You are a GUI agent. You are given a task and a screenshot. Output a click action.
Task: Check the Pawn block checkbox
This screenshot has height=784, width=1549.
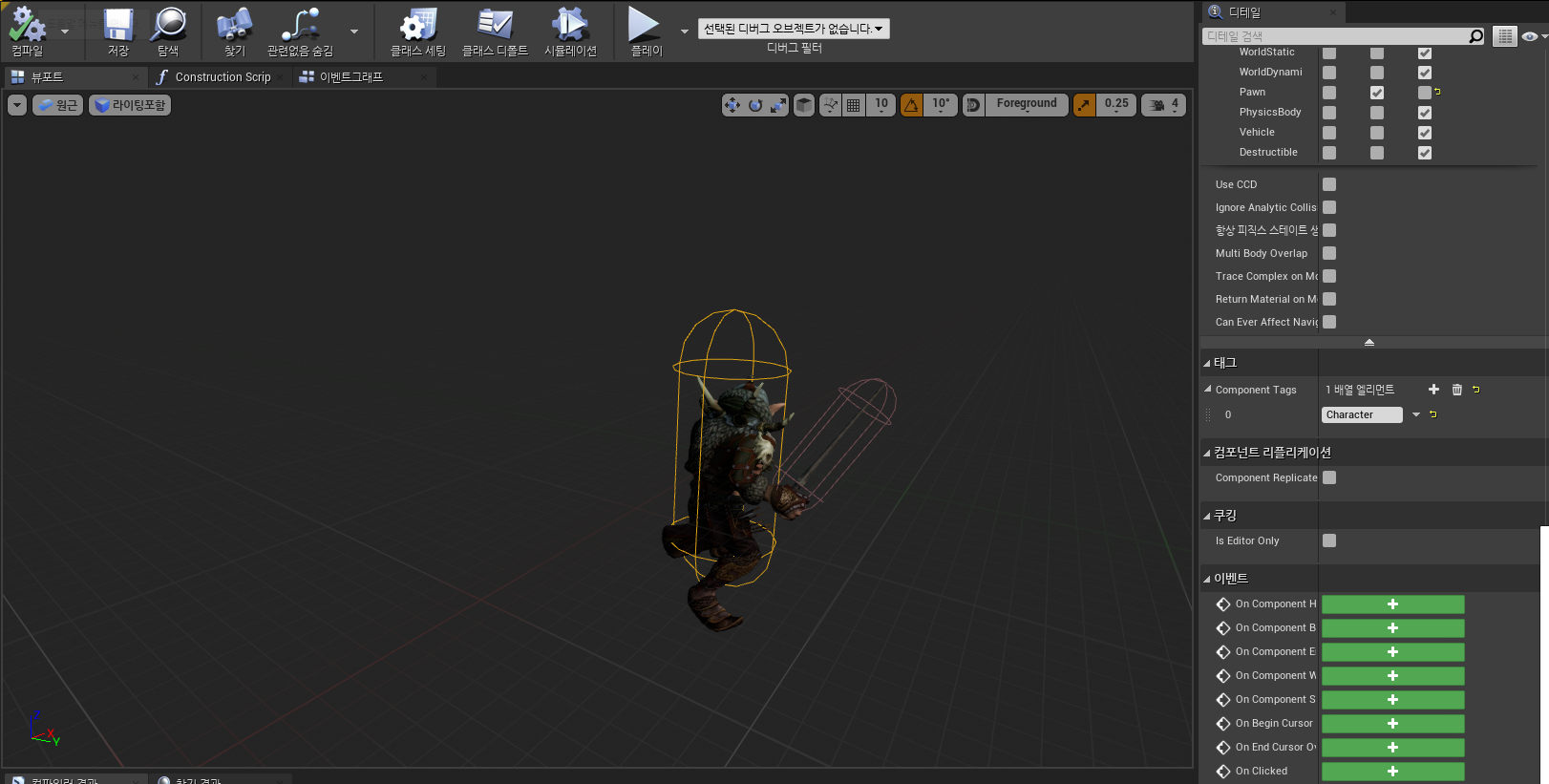click(x=1425, y=93)
